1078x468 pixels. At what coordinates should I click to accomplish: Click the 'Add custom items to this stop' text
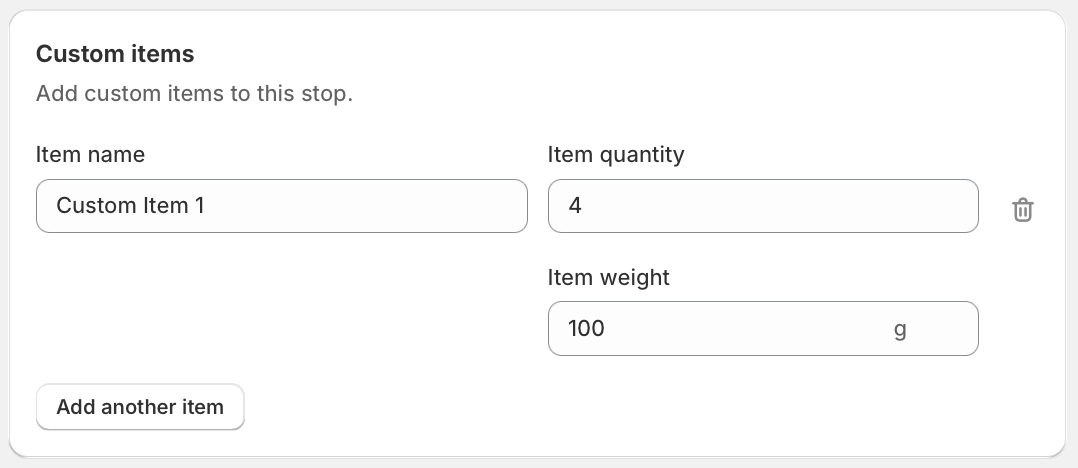click(x=194, y=95)
